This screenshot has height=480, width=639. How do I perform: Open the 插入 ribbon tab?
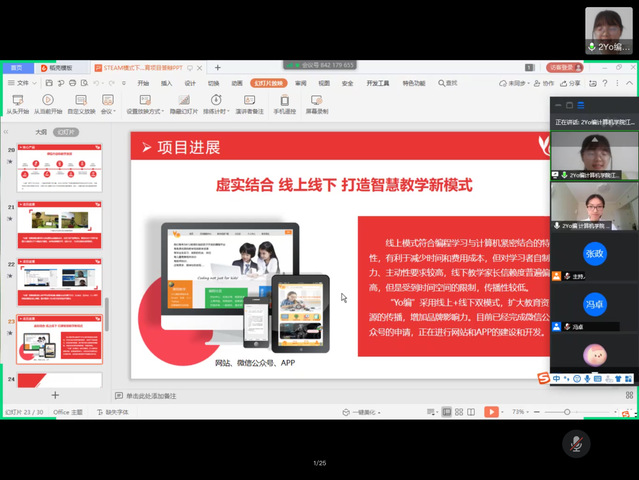pyautogui.click(x=166, y=83)
